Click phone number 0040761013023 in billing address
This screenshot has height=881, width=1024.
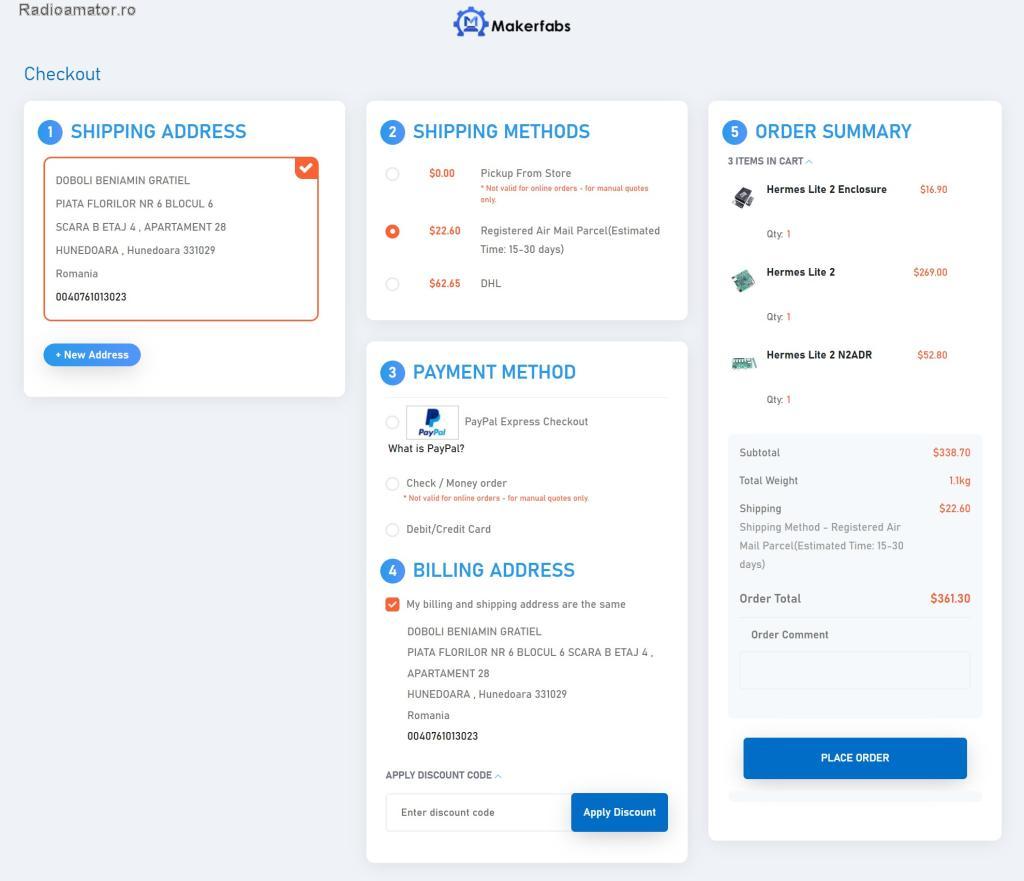[x=443, y=736]
